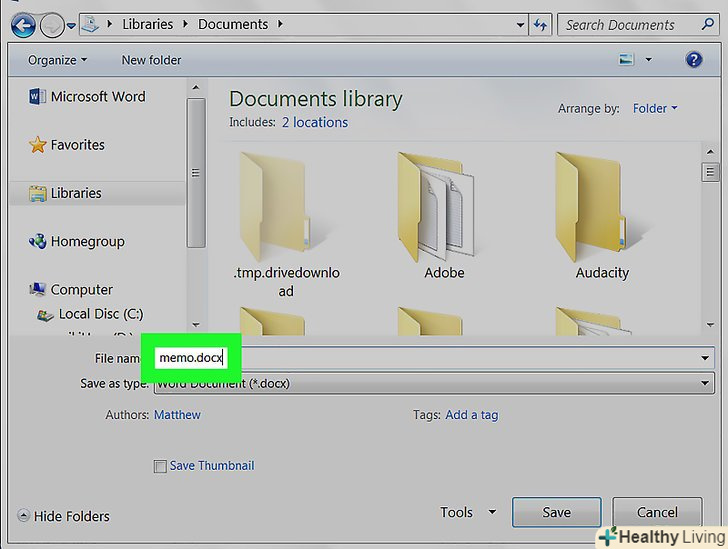The width and height of the screenshot is (728, 549).
Task: Open the Organize menu
Action: 57,60
